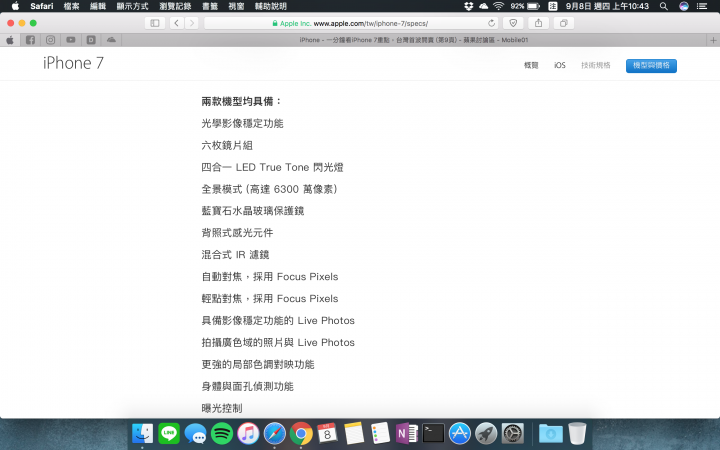Toggle the Safari sidebar button
Viewport: 720px width, 450px height.
point(155,23)
